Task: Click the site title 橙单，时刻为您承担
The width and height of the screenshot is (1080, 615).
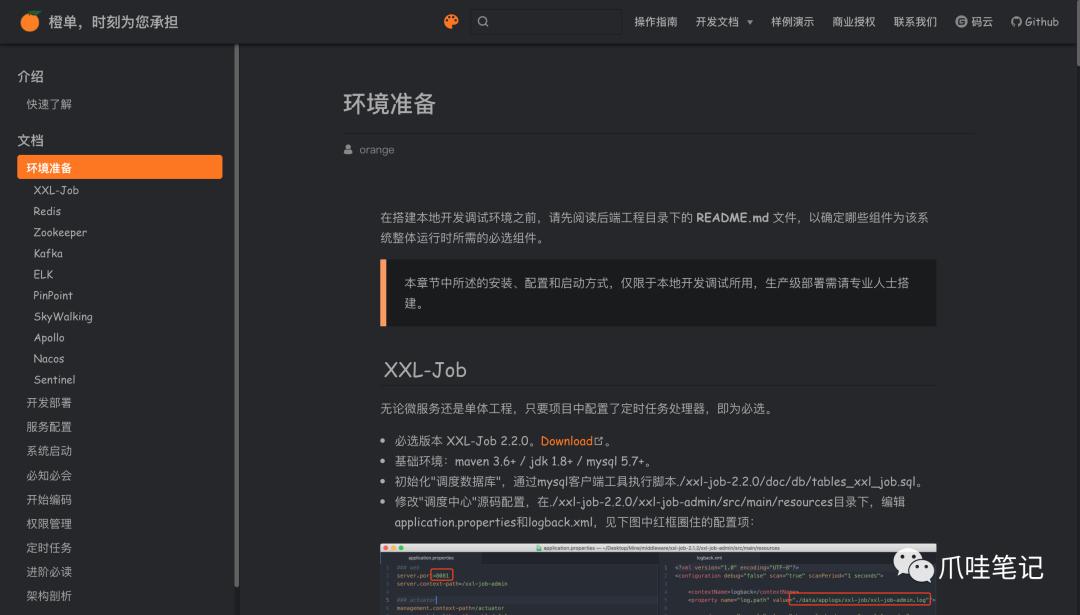Action: pyautogui.click(x=114, y=22)
